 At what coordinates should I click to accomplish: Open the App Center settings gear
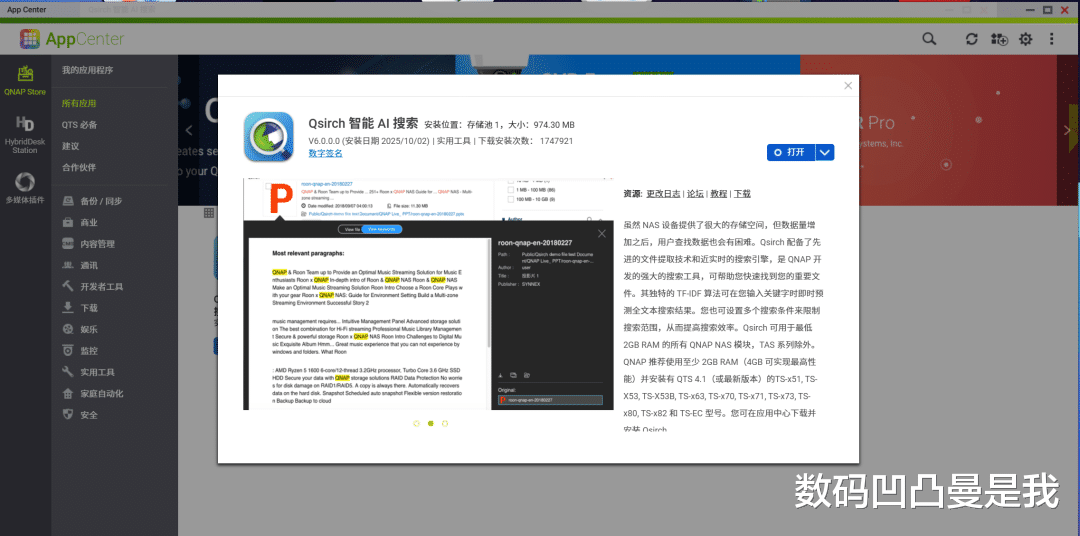pyautogui.click(x=1026, y=39)
